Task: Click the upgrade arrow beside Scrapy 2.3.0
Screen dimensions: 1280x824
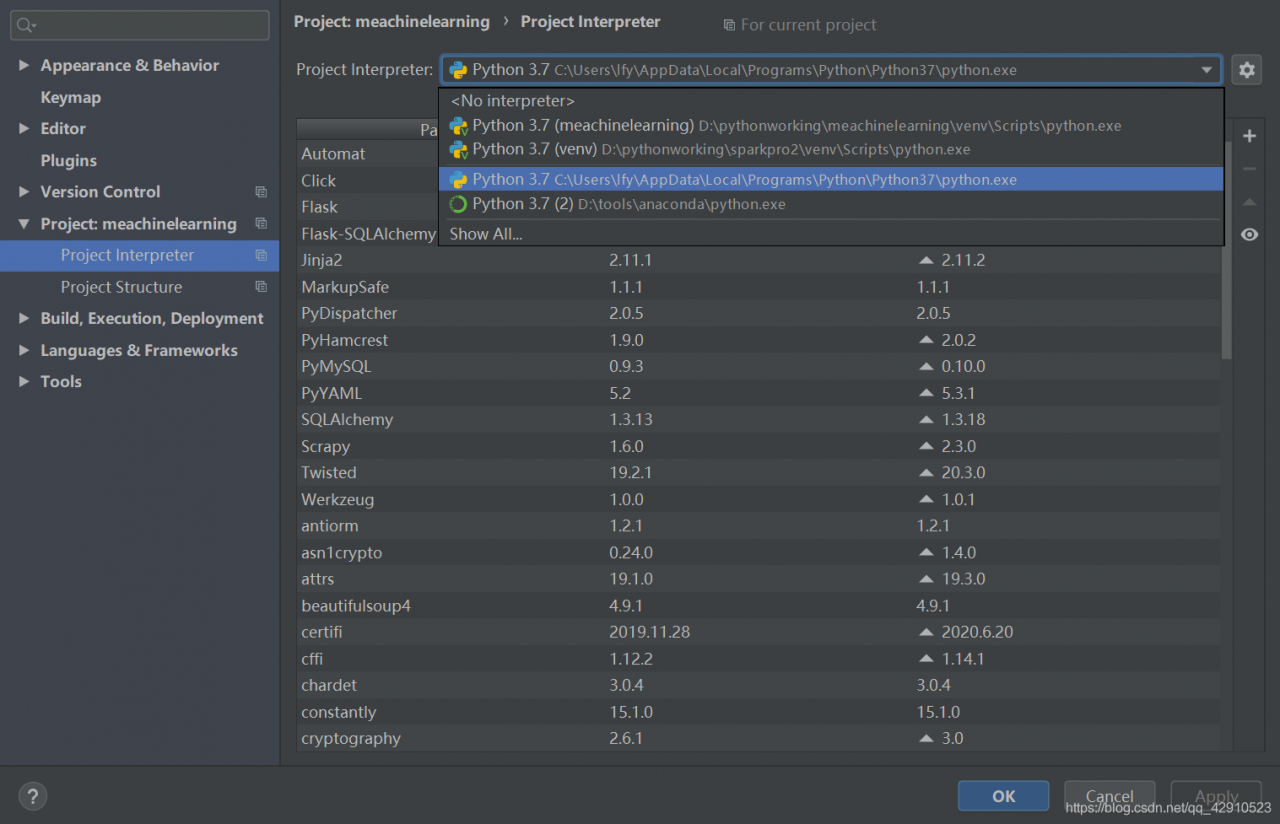Action: click(926, 446)
